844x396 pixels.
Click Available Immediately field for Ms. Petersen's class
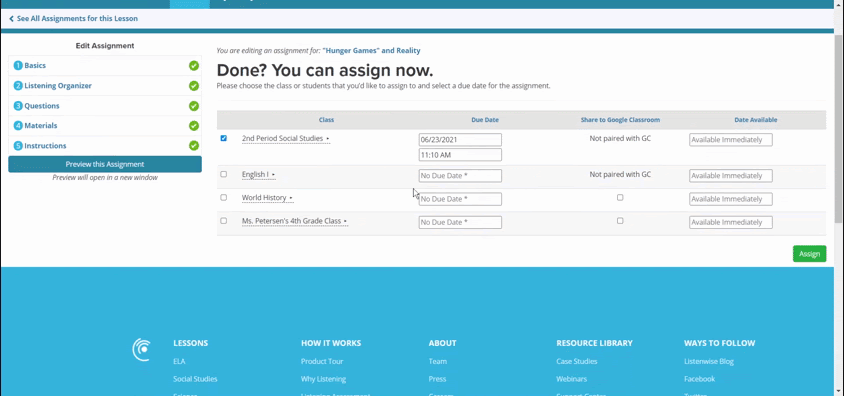click(731, 222)
